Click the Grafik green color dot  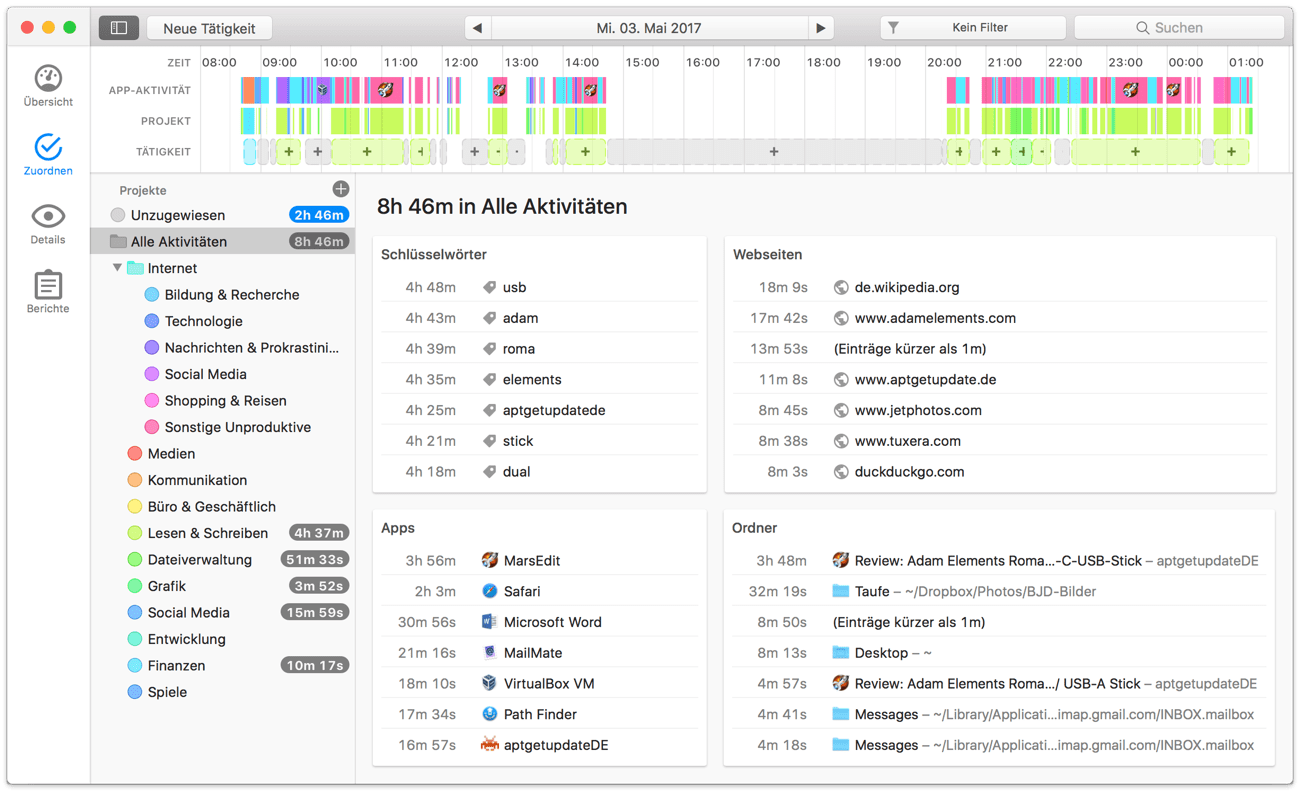(x=135, y=586)
